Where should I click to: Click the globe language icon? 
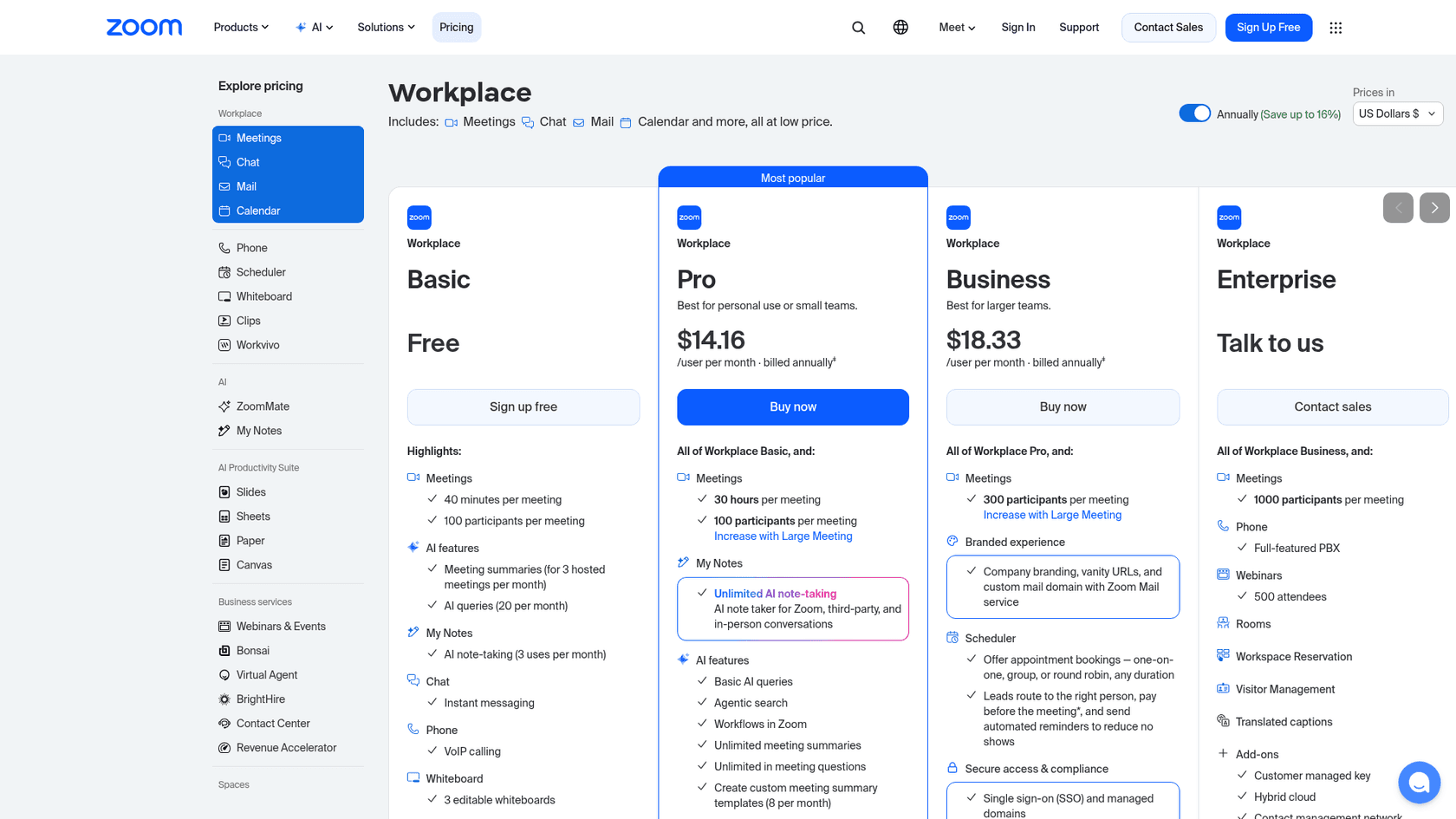900,28
